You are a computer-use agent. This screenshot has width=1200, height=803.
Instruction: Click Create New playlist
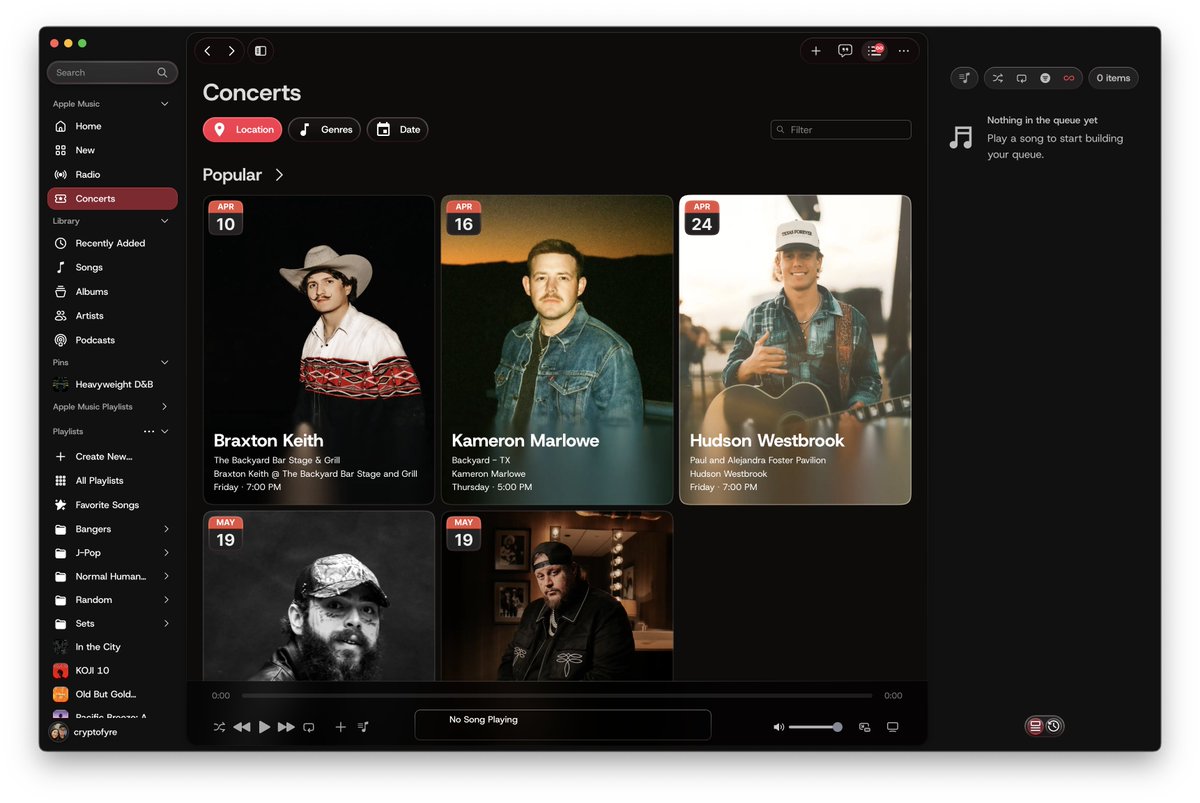112,456
